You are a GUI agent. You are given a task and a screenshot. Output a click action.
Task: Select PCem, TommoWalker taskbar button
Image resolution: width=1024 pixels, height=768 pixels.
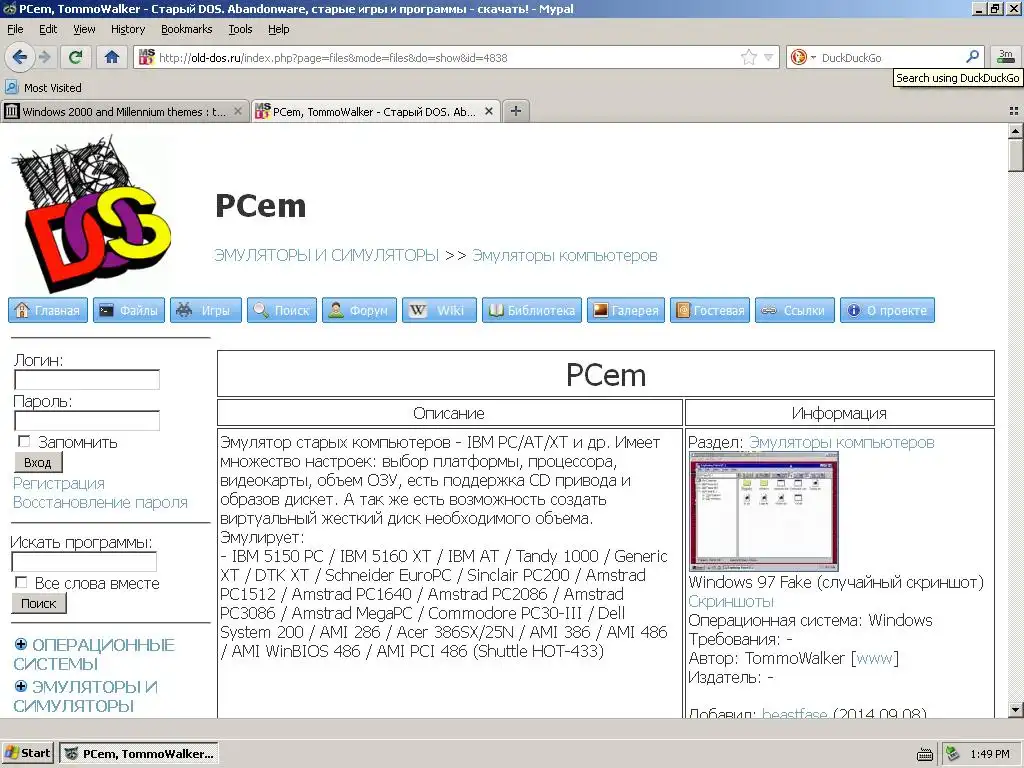[x=139, y=754]
